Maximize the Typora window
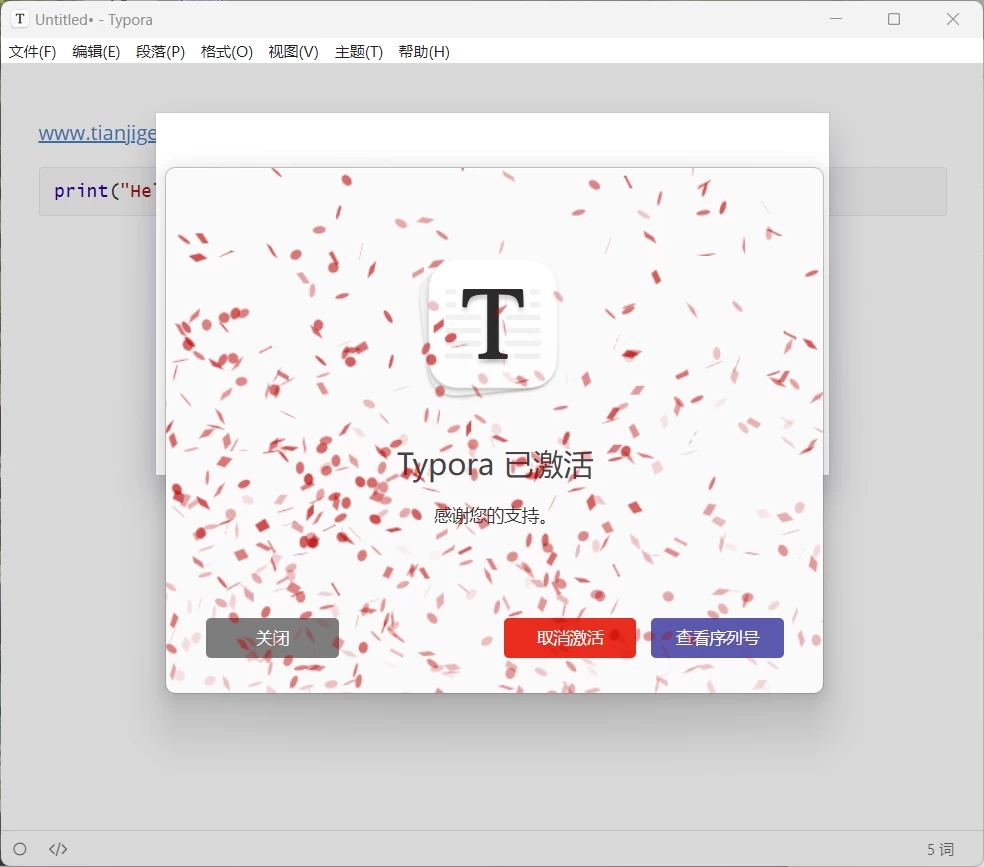 click(x=894, y=19)
